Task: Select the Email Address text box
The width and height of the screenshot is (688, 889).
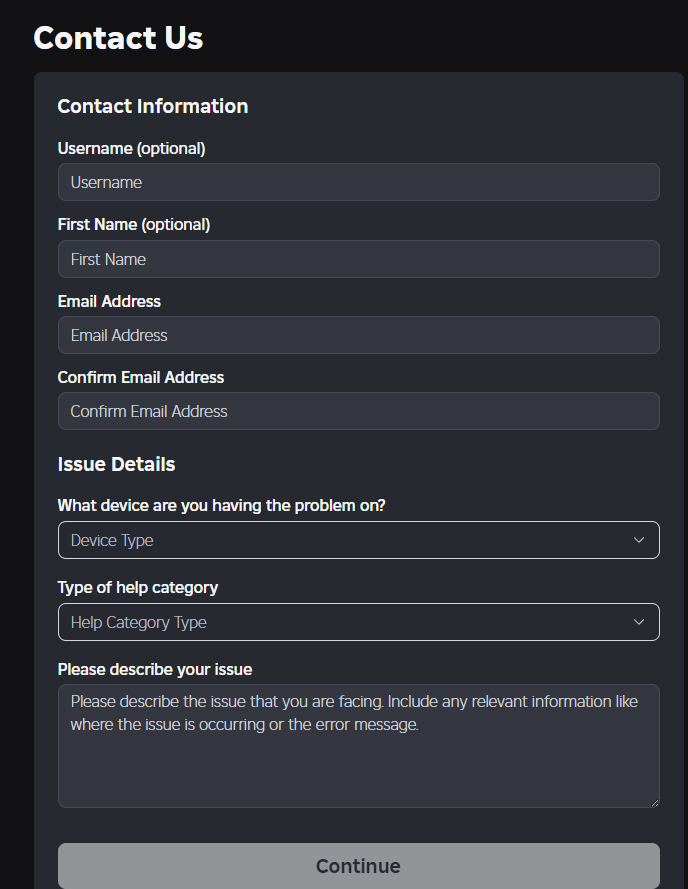Action: click(358, 335)
